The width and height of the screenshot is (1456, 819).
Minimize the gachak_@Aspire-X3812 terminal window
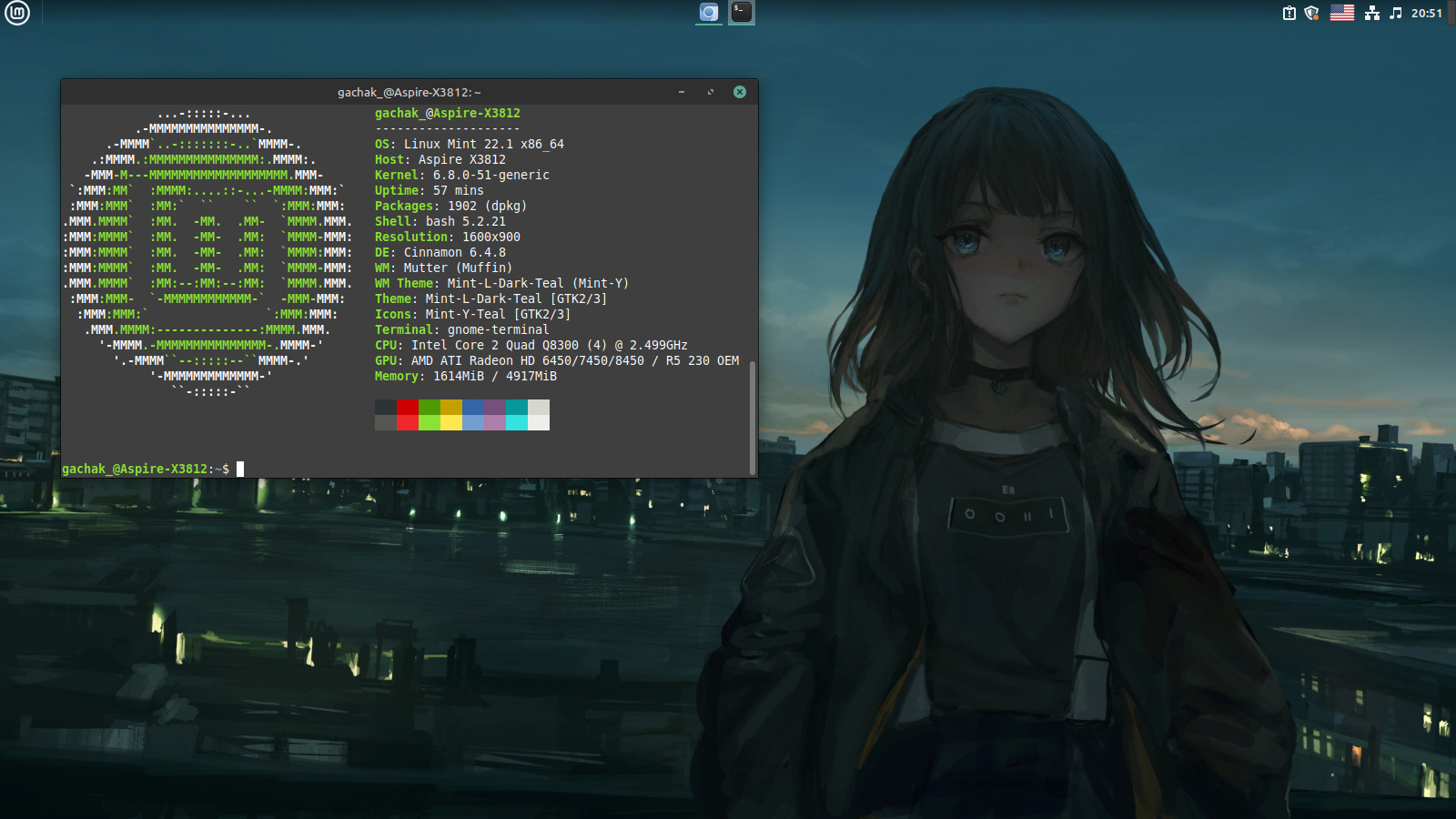pos(682,92)
